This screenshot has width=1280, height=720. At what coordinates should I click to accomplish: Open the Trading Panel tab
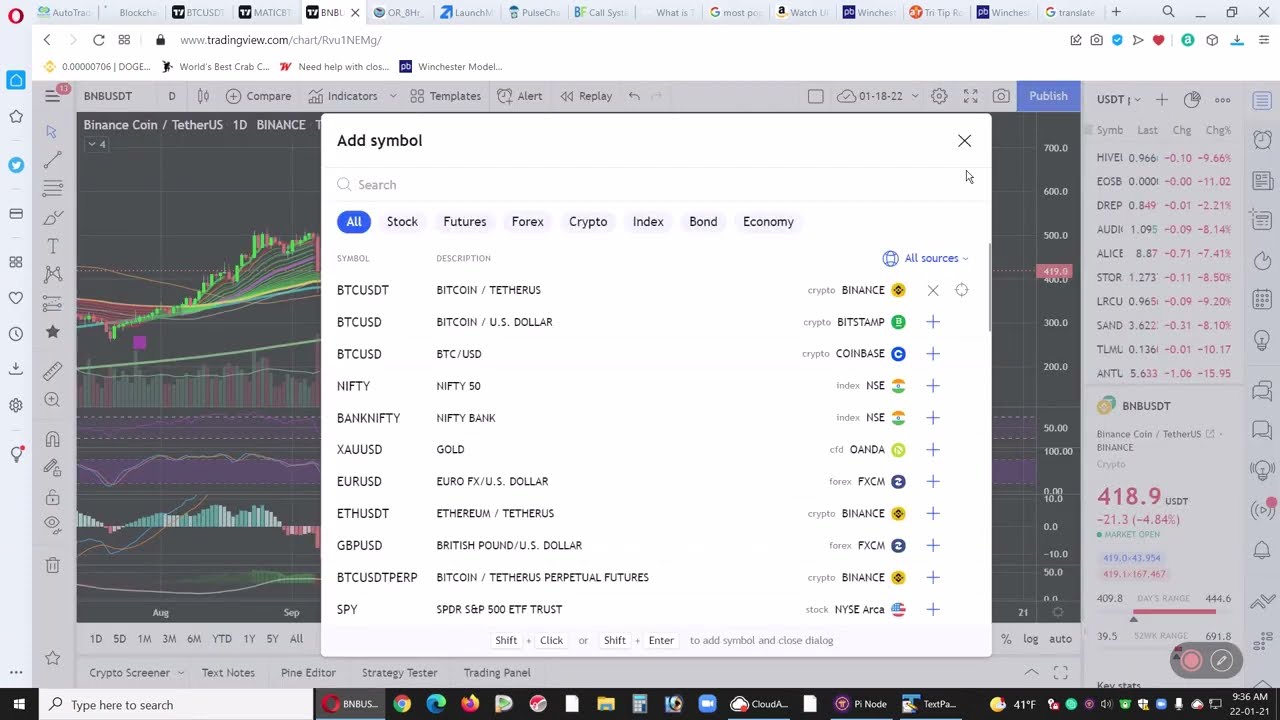pos(497,673)
